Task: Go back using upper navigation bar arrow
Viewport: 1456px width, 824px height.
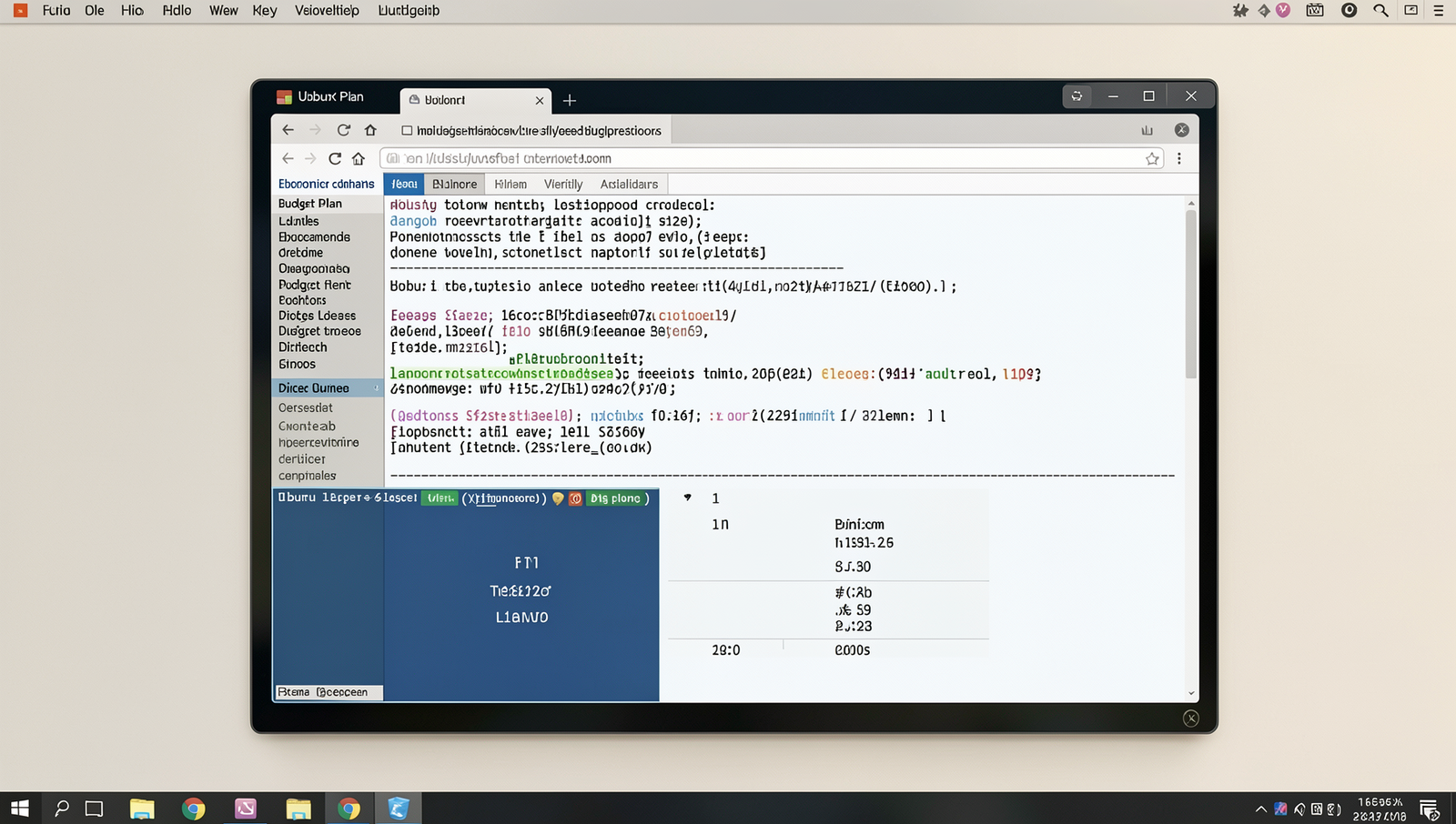Action: tap(288, 130)
